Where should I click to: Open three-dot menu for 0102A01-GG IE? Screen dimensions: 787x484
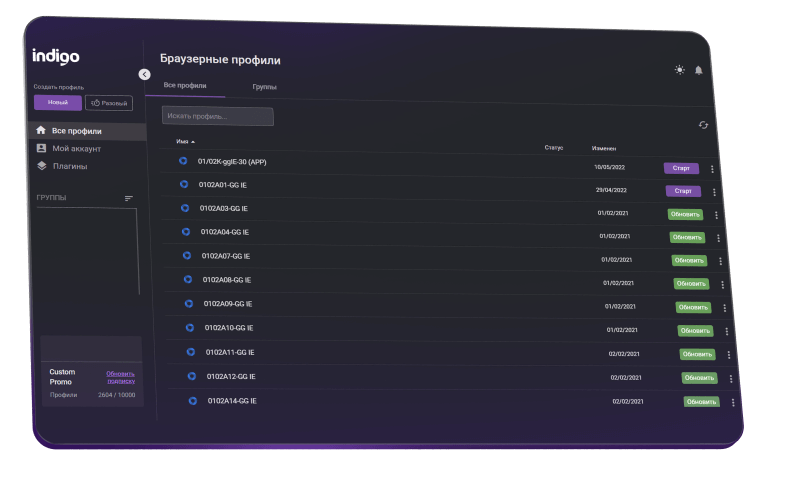coord(714,192)
